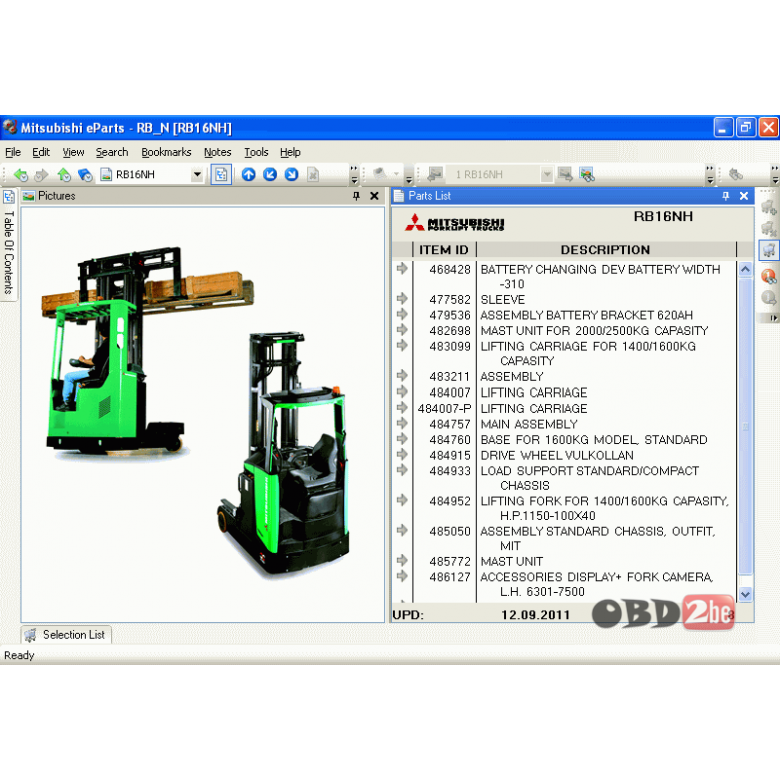The height and width of the screenshot is (780, 780).
Task: Click the orange item info search icon
Action: point(769,276)
